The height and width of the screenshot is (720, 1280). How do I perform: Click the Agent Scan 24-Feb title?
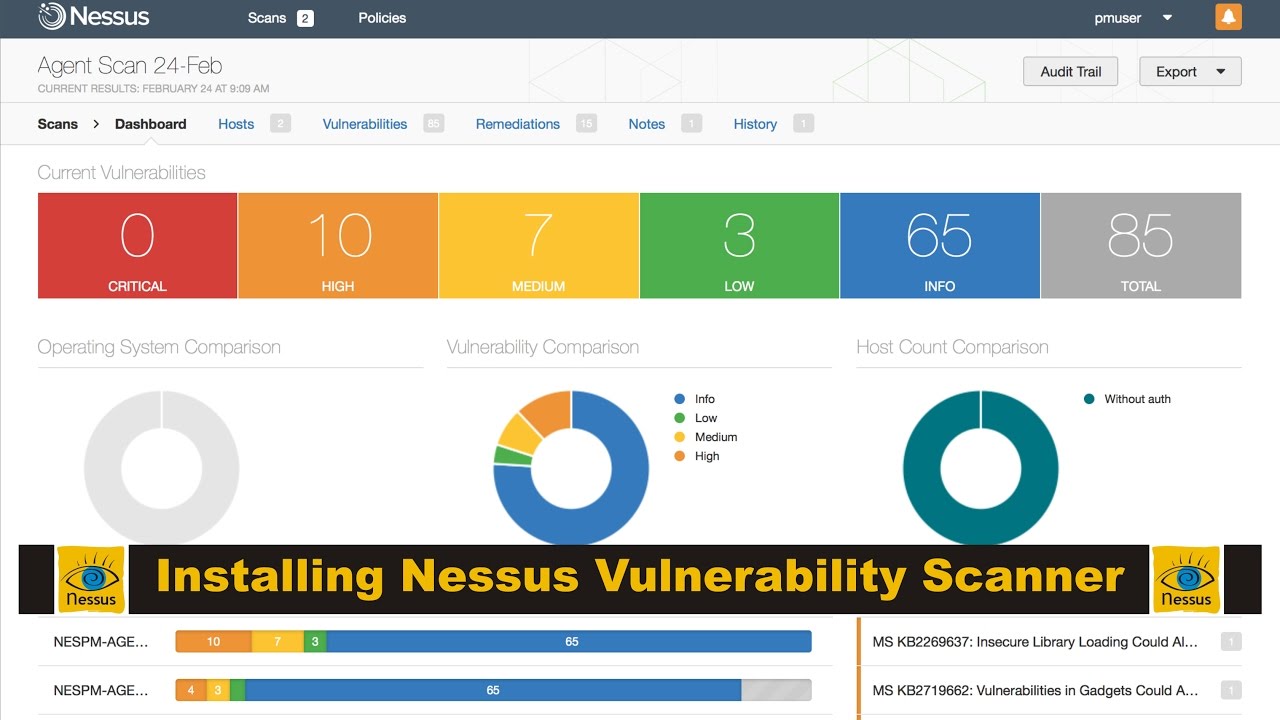tap(130, 66)
